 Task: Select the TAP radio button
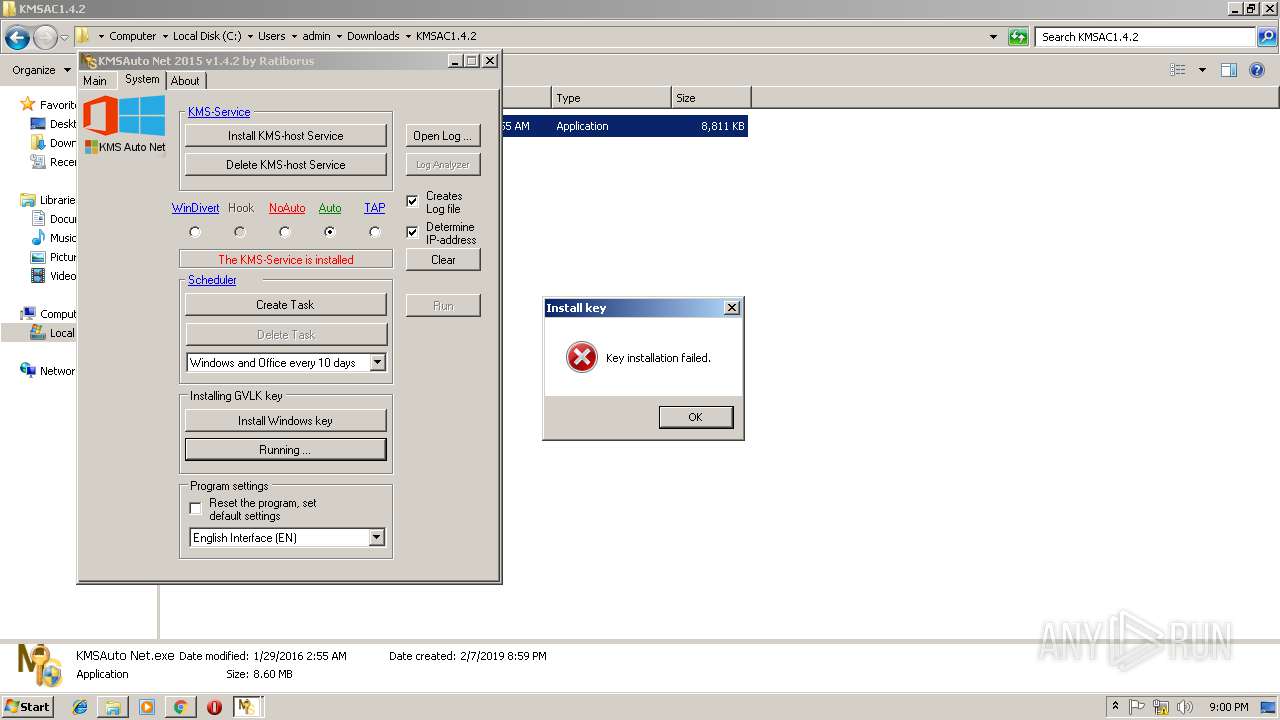375,232
